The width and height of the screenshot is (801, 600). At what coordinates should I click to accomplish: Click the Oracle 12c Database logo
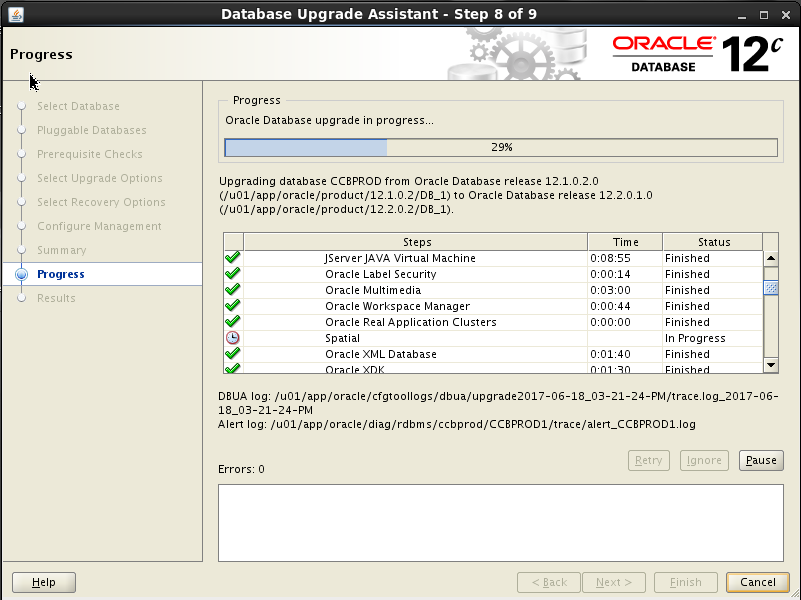[697, 54]
